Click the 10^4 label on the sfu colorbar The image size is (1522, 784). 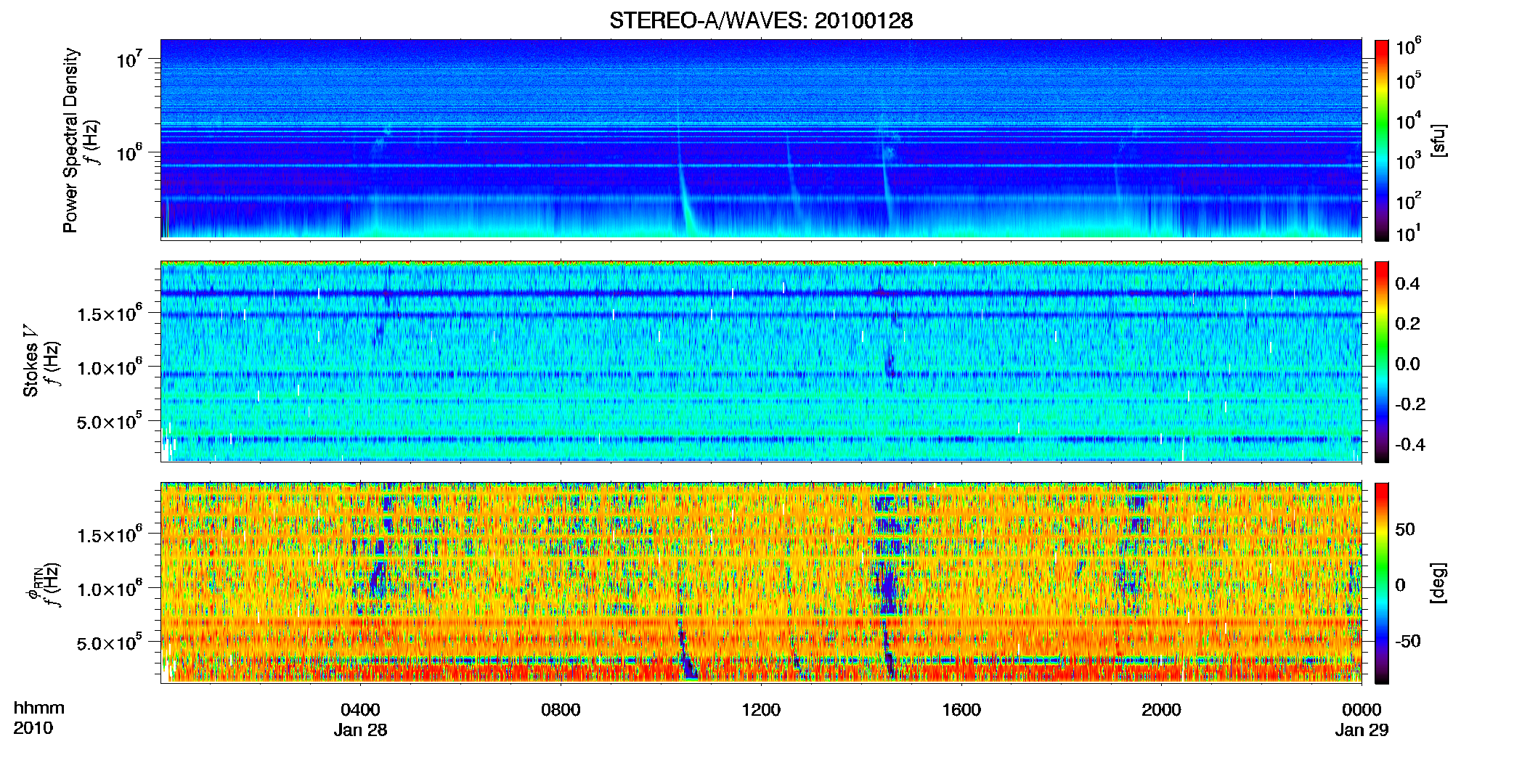tap(1408, 121)
